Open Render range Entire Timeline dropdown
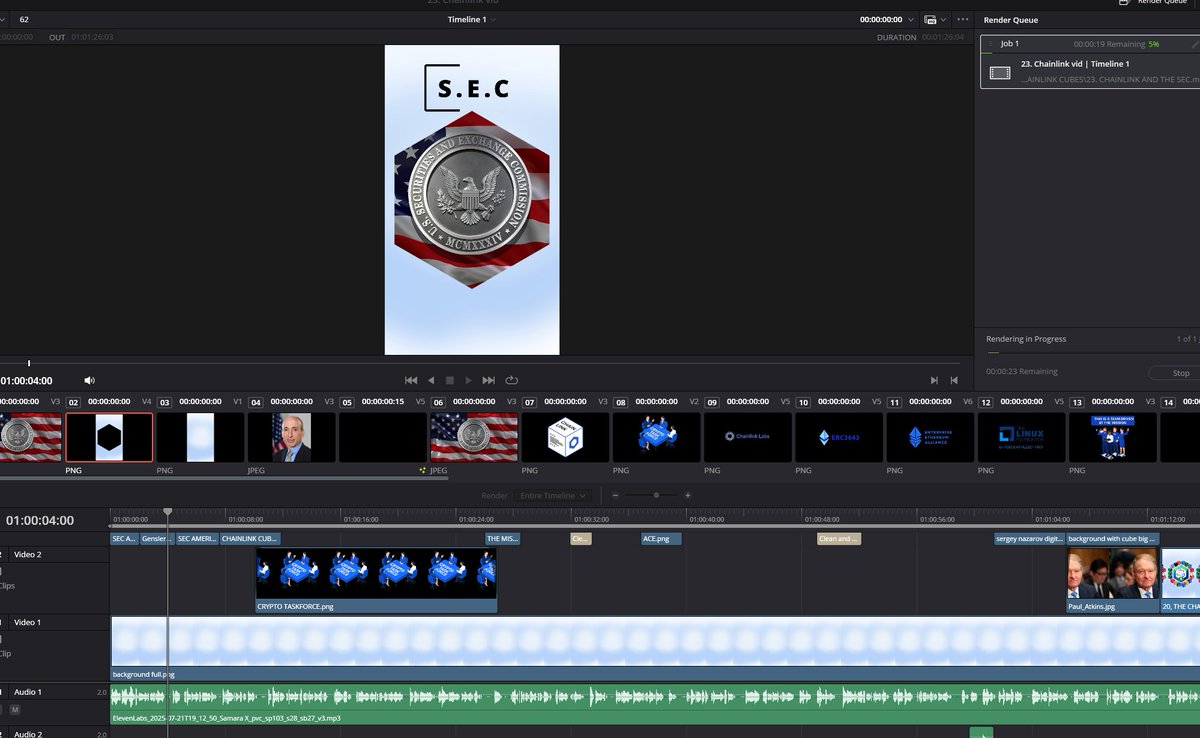The width and height of the screenshot is (1200, 738). point(553,495)
